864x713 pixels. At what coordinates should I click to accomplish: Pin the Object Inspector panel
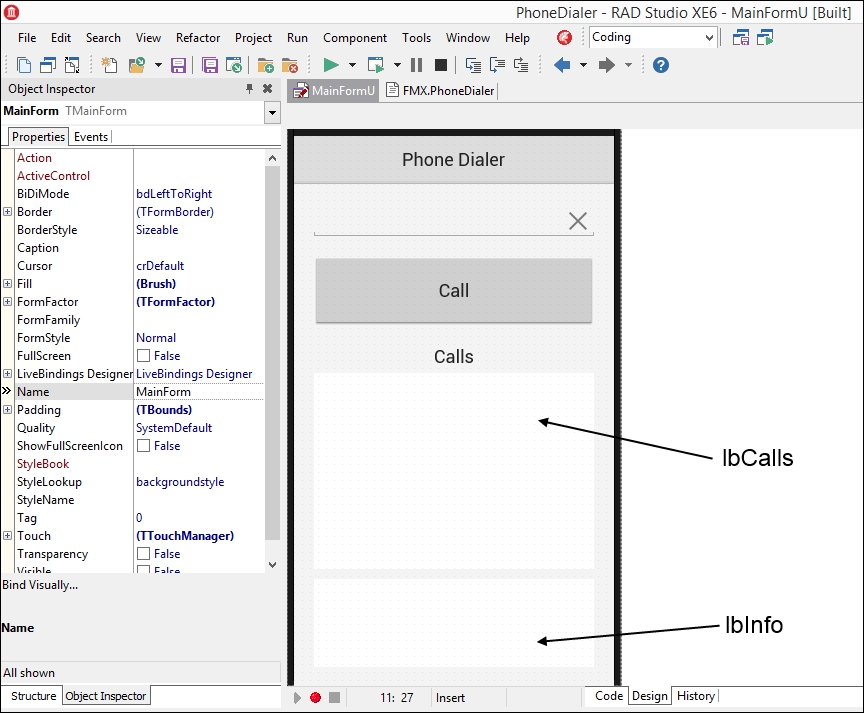click(x=250, y=88)
